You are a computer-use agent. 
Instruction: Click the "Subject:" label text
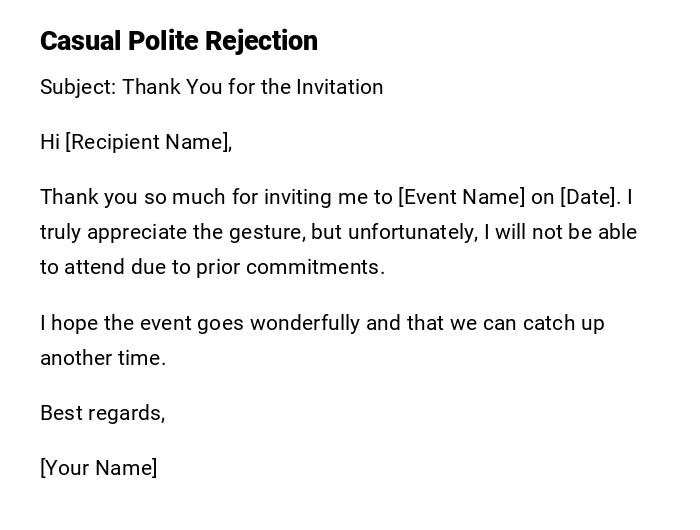(x=78, y=87)
